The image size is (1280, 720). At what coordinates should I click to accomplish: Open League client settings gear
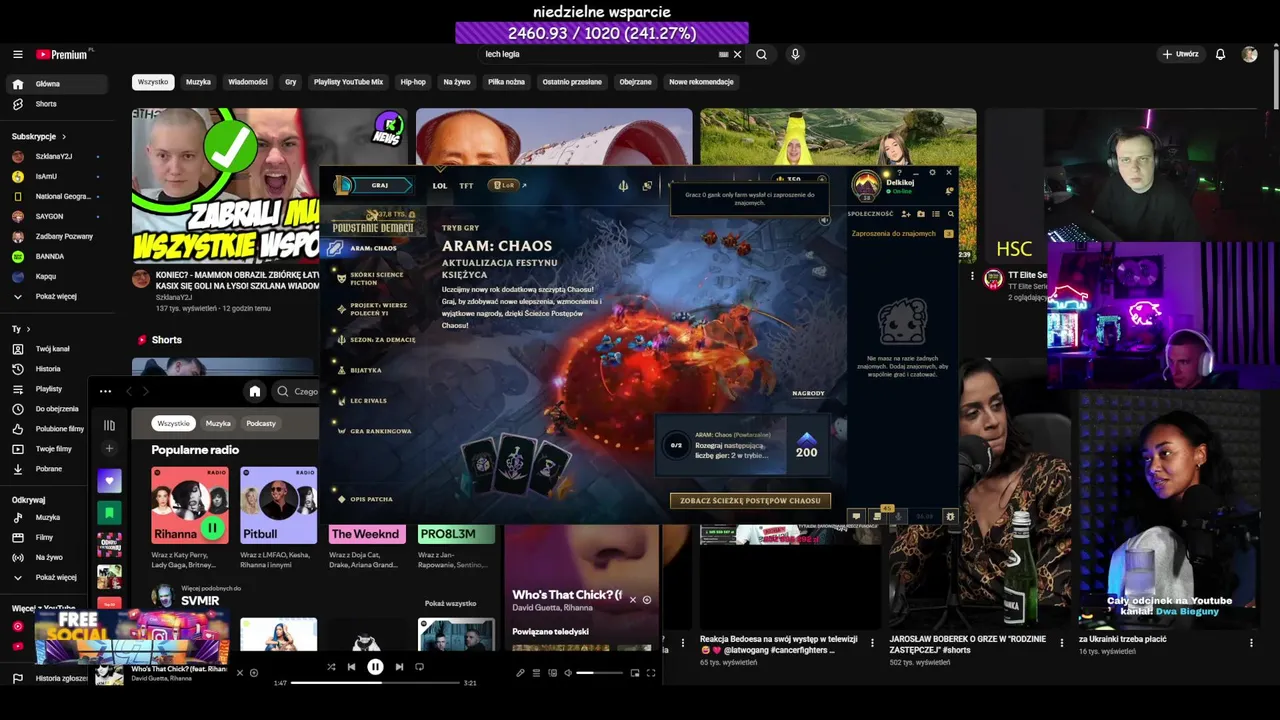pyautogui.click(x=932, y=172)
